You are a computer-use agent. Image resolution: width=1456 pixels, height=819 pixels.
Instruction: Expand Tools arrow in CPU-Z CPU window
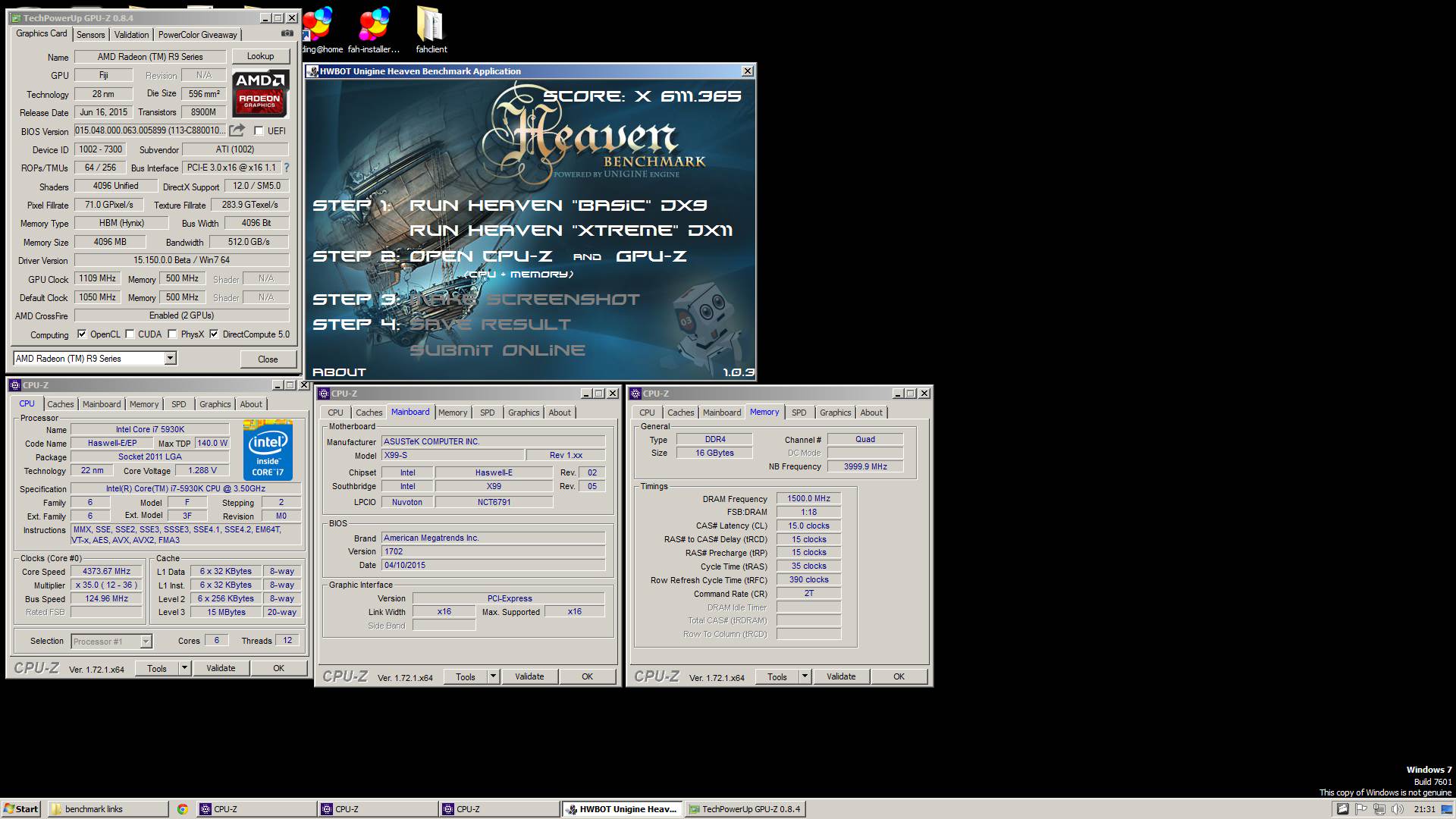(184, 668)
